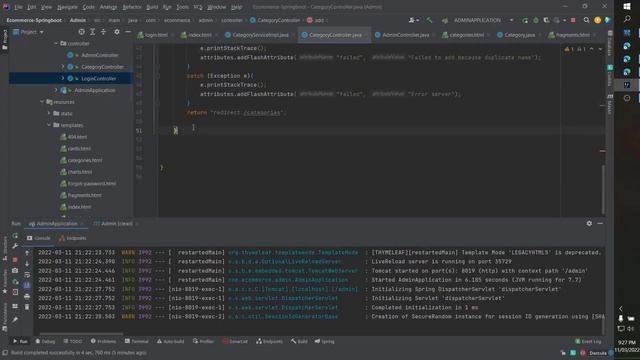Click the wrench icon in Run panel
640x360 pixels.
click(15, 246)
